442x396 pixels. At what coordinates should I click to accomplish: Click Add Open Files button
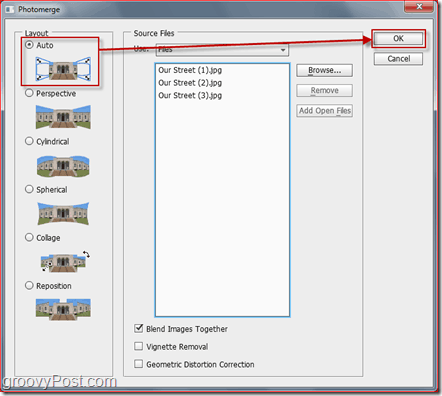[x=324, y=111]
